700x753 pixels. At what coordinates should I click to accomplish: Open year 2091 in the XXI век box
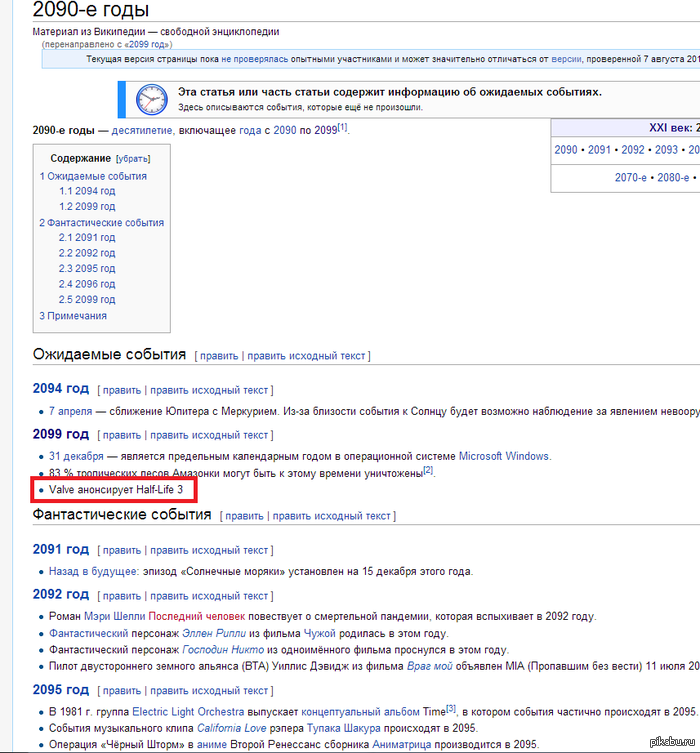click(599, 150)
